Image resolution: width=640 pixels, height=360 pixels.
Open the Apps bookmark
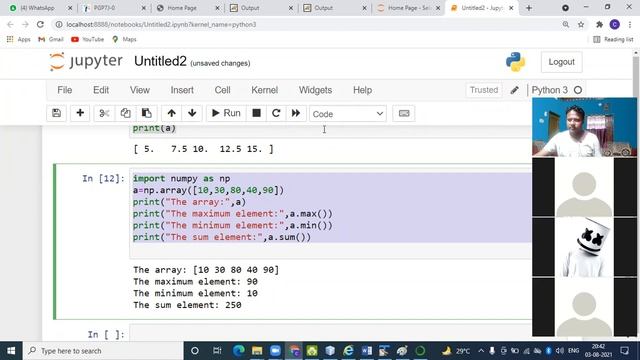click(x=19, y=39)
